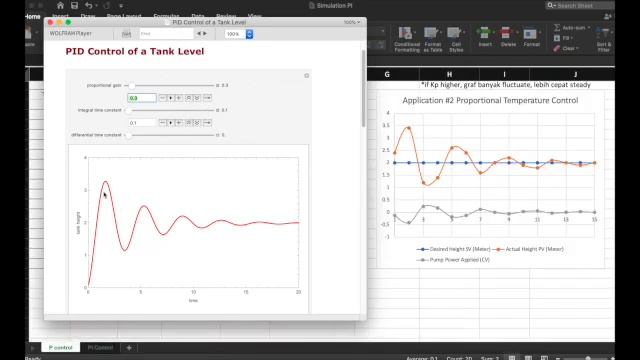Click the differential time constant slider handle
640x360 pixels.
[x=128, y=135]
